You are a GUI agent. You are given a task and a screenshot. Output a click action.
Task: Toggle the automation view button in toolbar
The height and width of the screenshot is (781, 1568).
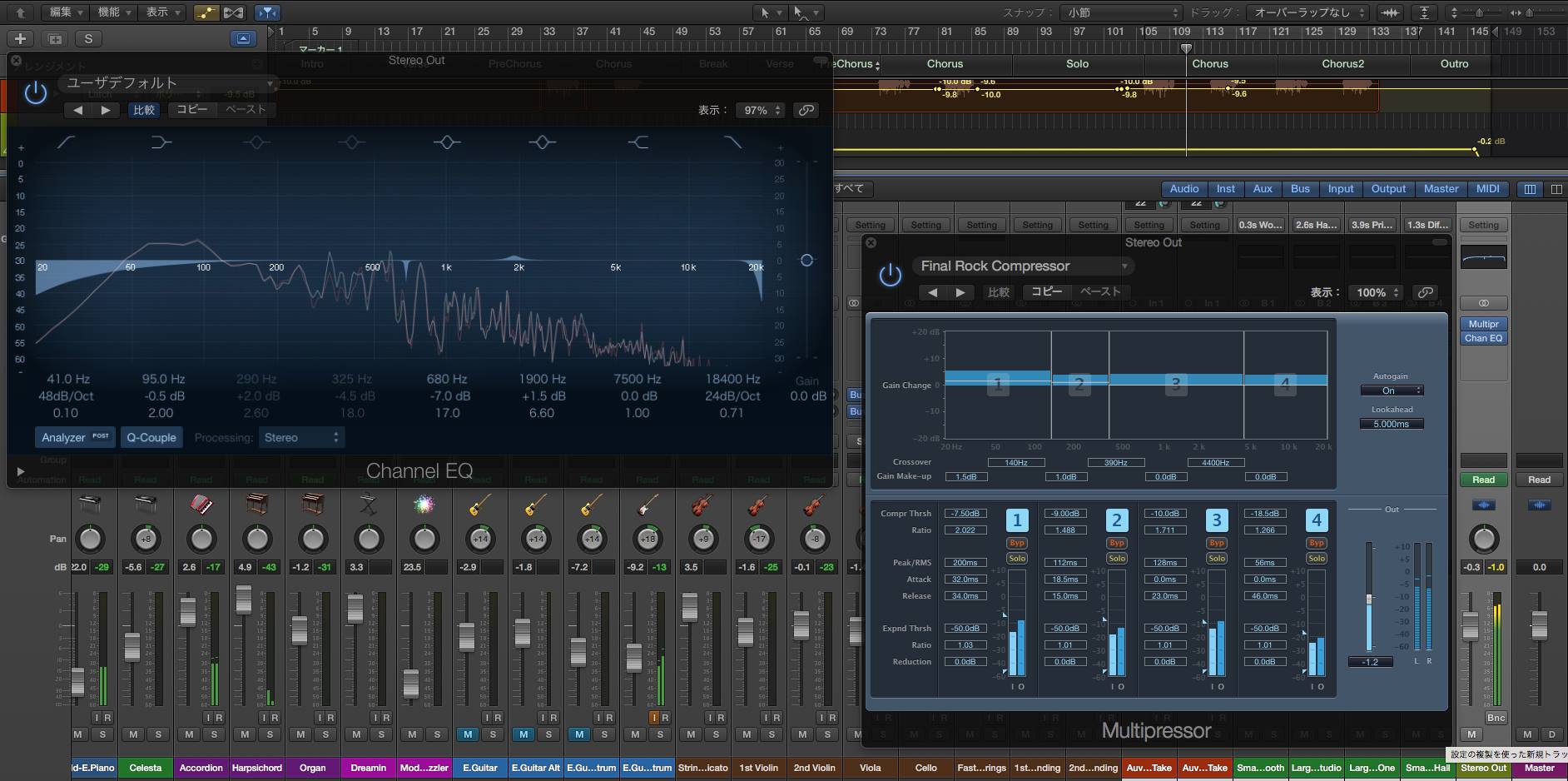(x=206, y=12)
